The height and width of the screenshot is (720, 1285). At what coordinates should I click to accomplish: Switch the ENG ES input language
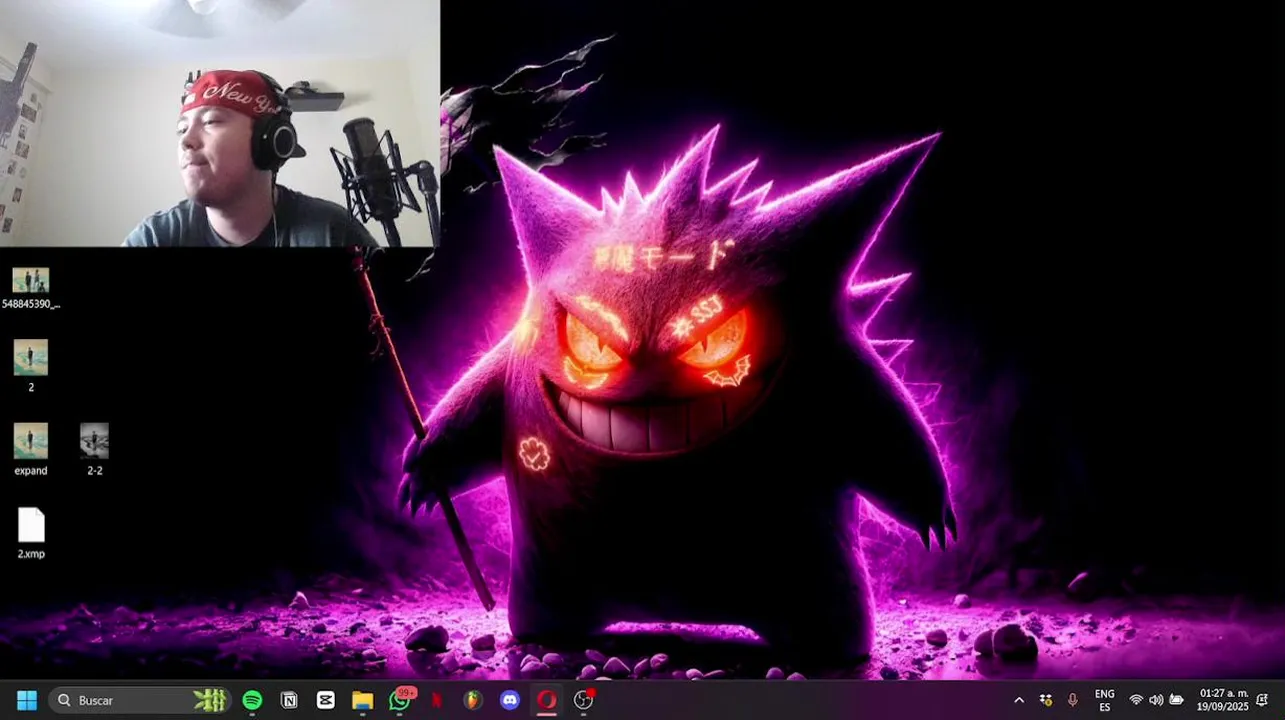1105,700
